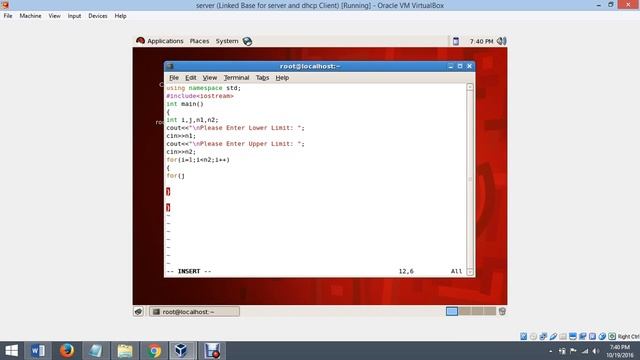Launch the web browser globe icon in panel
The image size is (640, 360).
coord(247,41)
